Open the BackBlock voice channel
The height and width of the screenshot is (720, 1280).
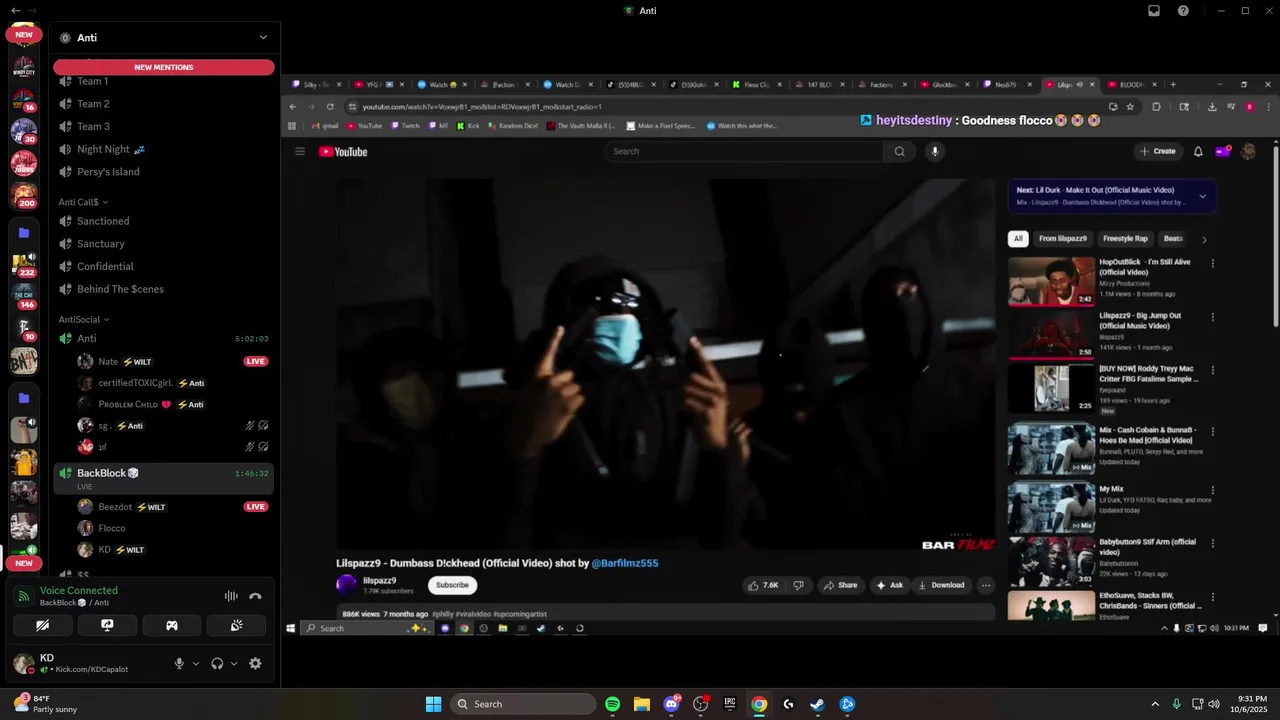(x=163, y=478)
